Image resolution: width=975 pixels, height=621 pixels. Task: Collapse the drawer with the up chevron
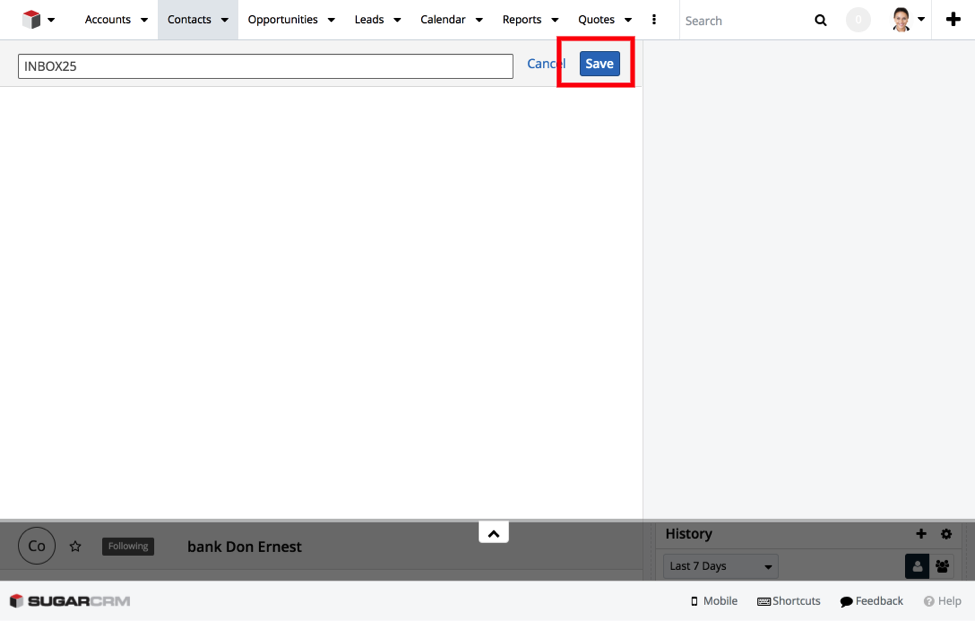[494, 533]
